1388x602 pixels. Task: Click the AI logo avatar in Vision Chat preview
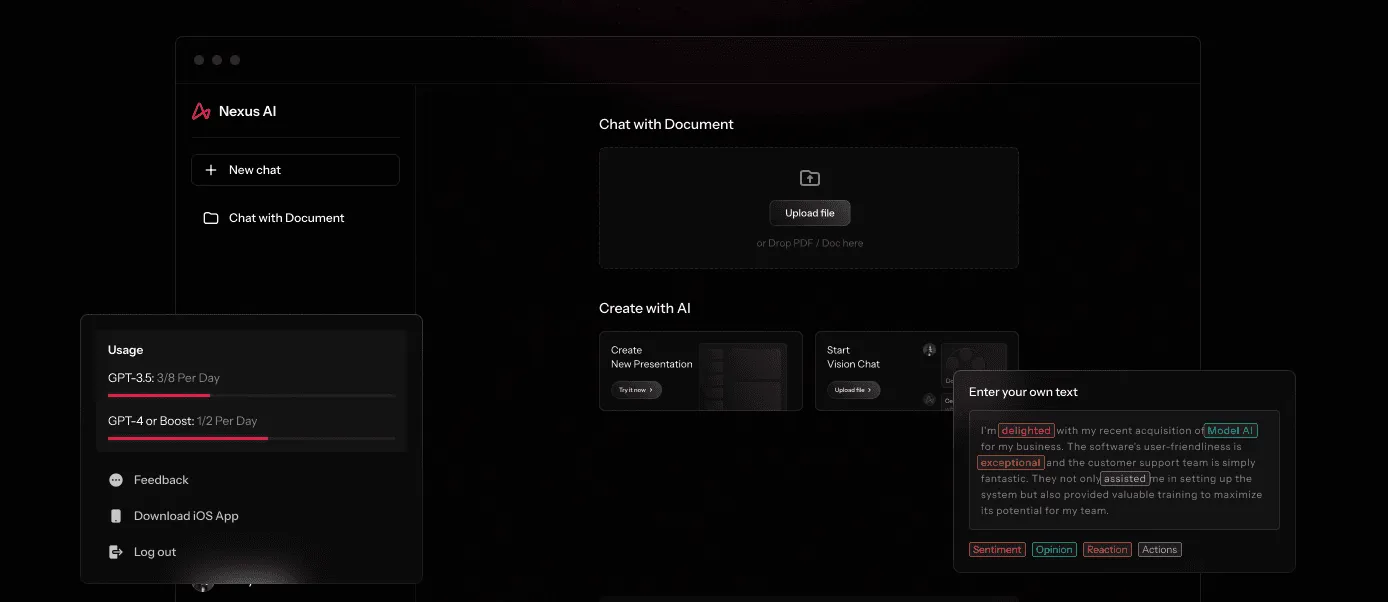pyautogui.click(x=929, y=400)
